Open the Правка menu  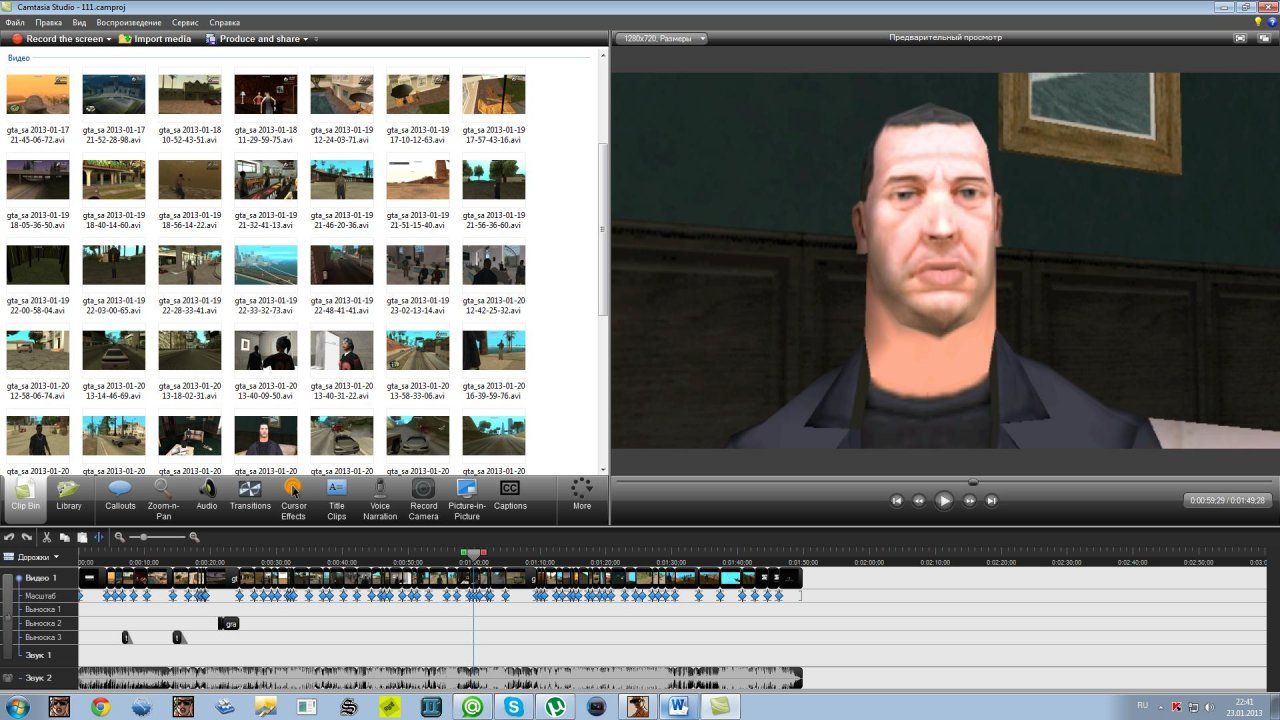coord(48,22)
